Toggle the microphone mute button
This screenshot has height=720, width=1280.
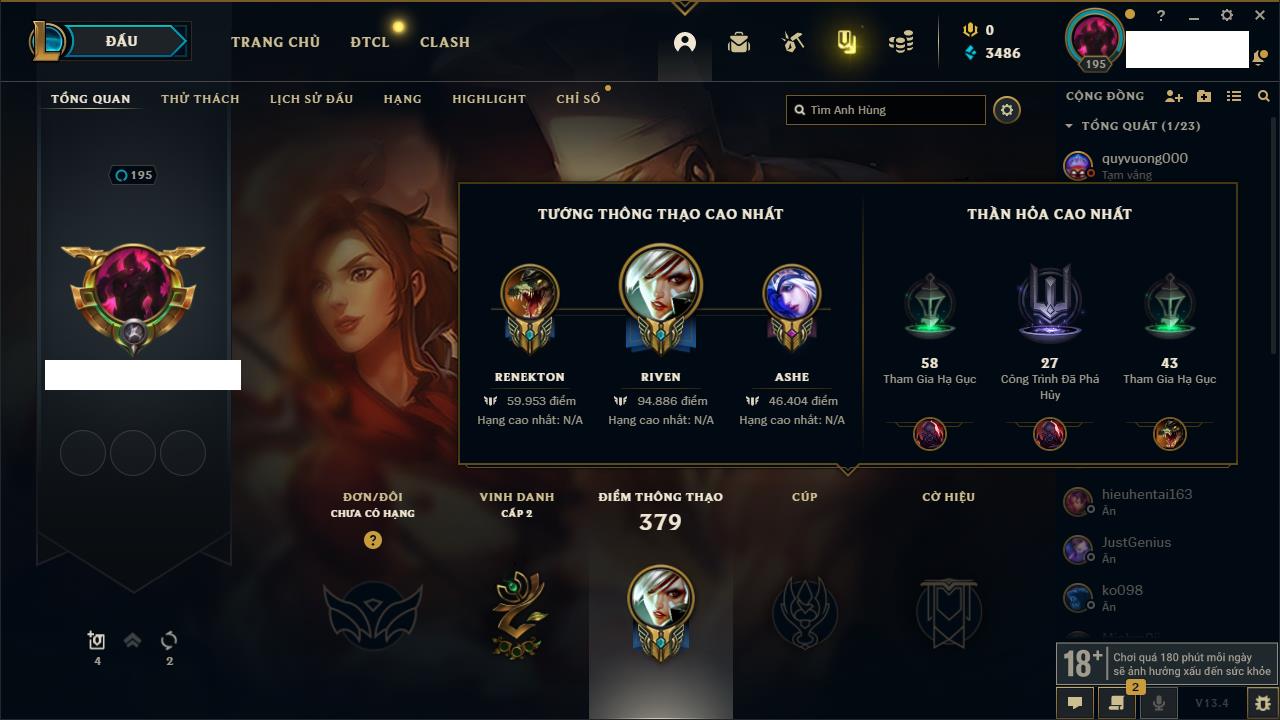[1159, 703]
